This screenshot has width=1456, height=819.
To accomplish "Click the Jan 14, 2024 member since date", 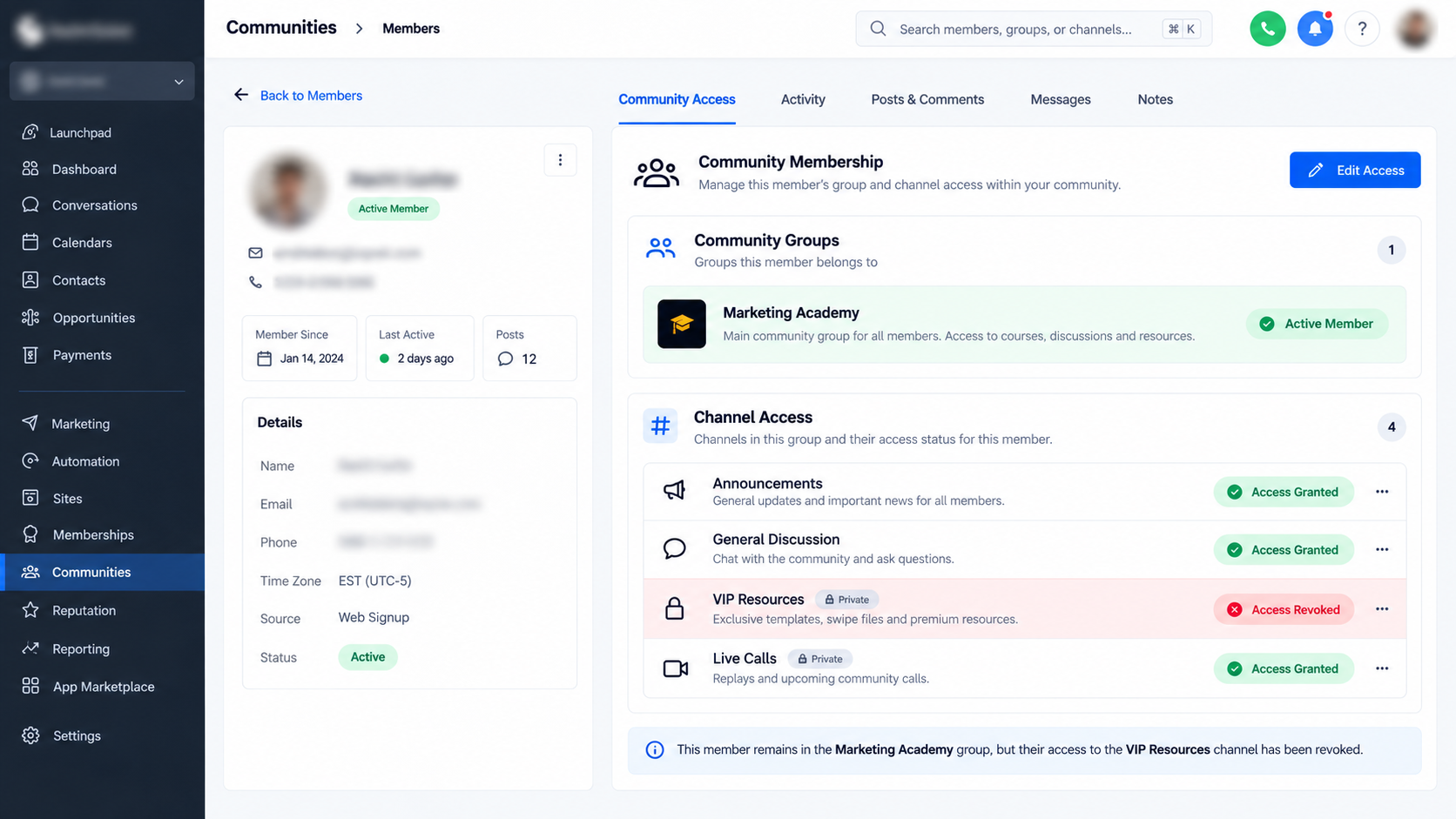I will click(312, 359).
